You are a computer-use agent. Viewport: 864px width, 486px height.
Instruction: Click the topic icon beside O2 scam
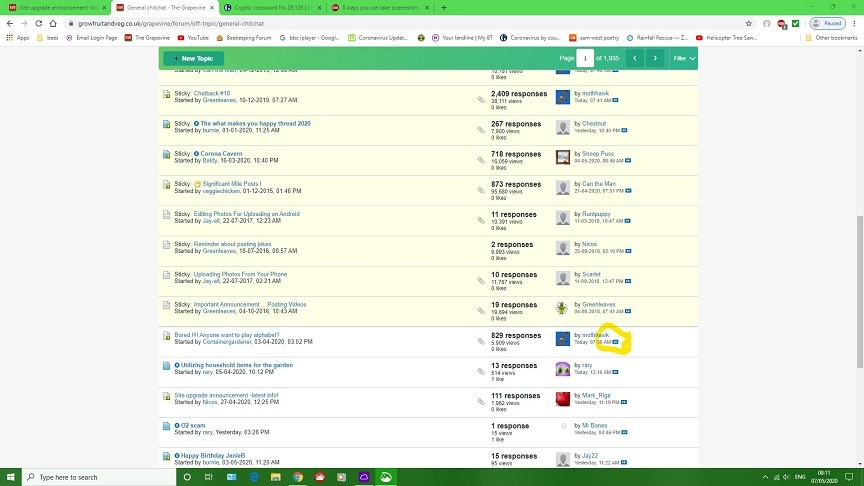(x=166, y=426)
